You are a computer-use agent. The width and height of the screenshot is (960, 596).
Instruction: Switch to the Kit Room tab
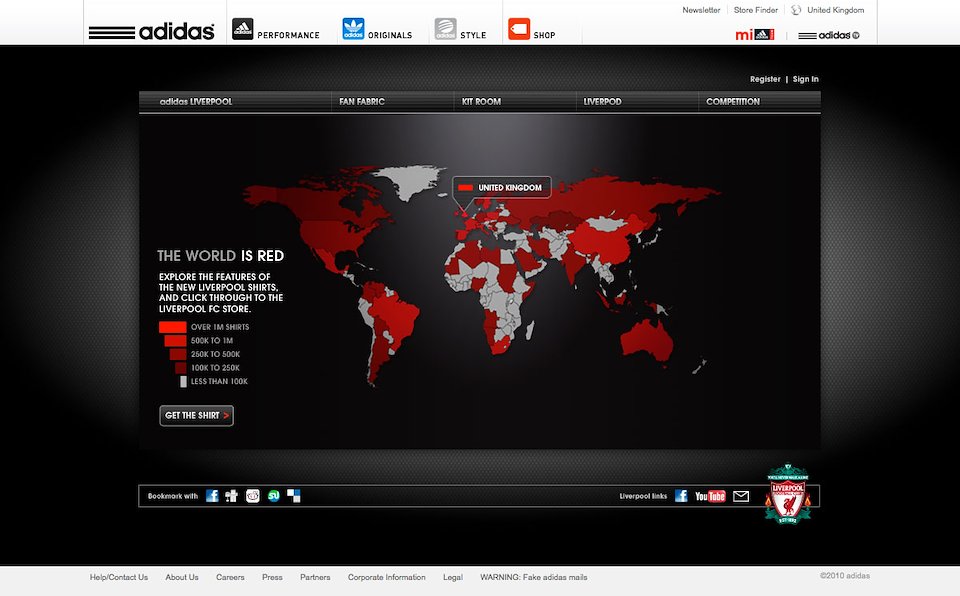[481, 102]
